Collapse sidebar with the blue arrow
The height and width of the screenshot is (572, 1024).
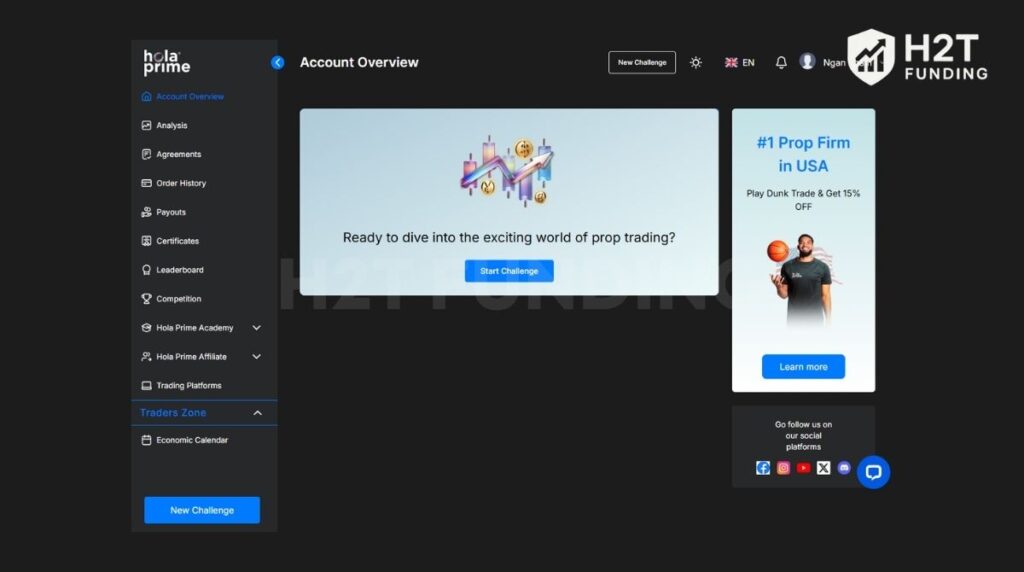click(278, 63)
